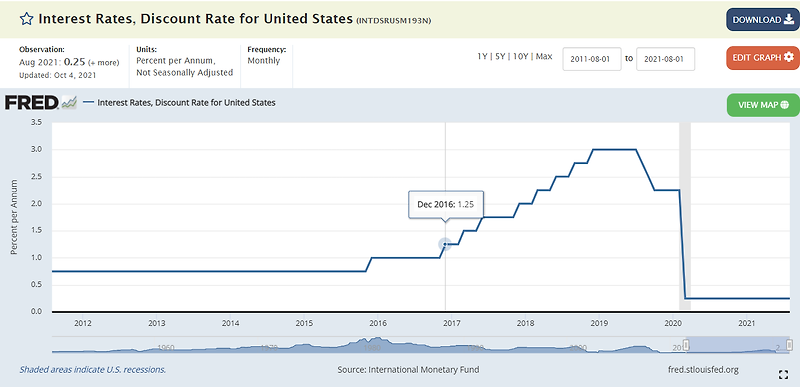Viewport: 800px width, 387px height.
Task: Click the 2016 x-axis label
Action: click(x=377, y=323)
